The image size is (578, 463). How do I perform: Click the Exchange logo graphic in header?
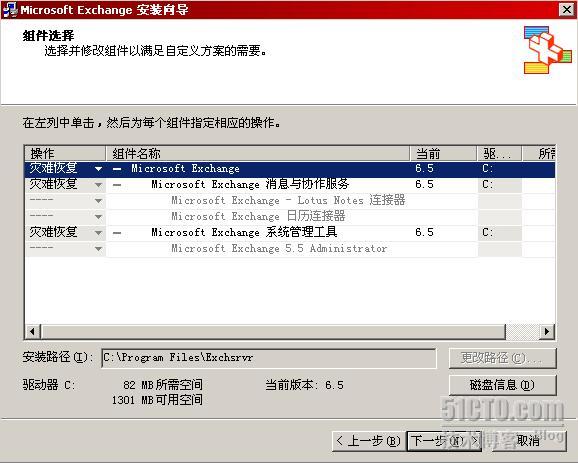click(548, 50)
